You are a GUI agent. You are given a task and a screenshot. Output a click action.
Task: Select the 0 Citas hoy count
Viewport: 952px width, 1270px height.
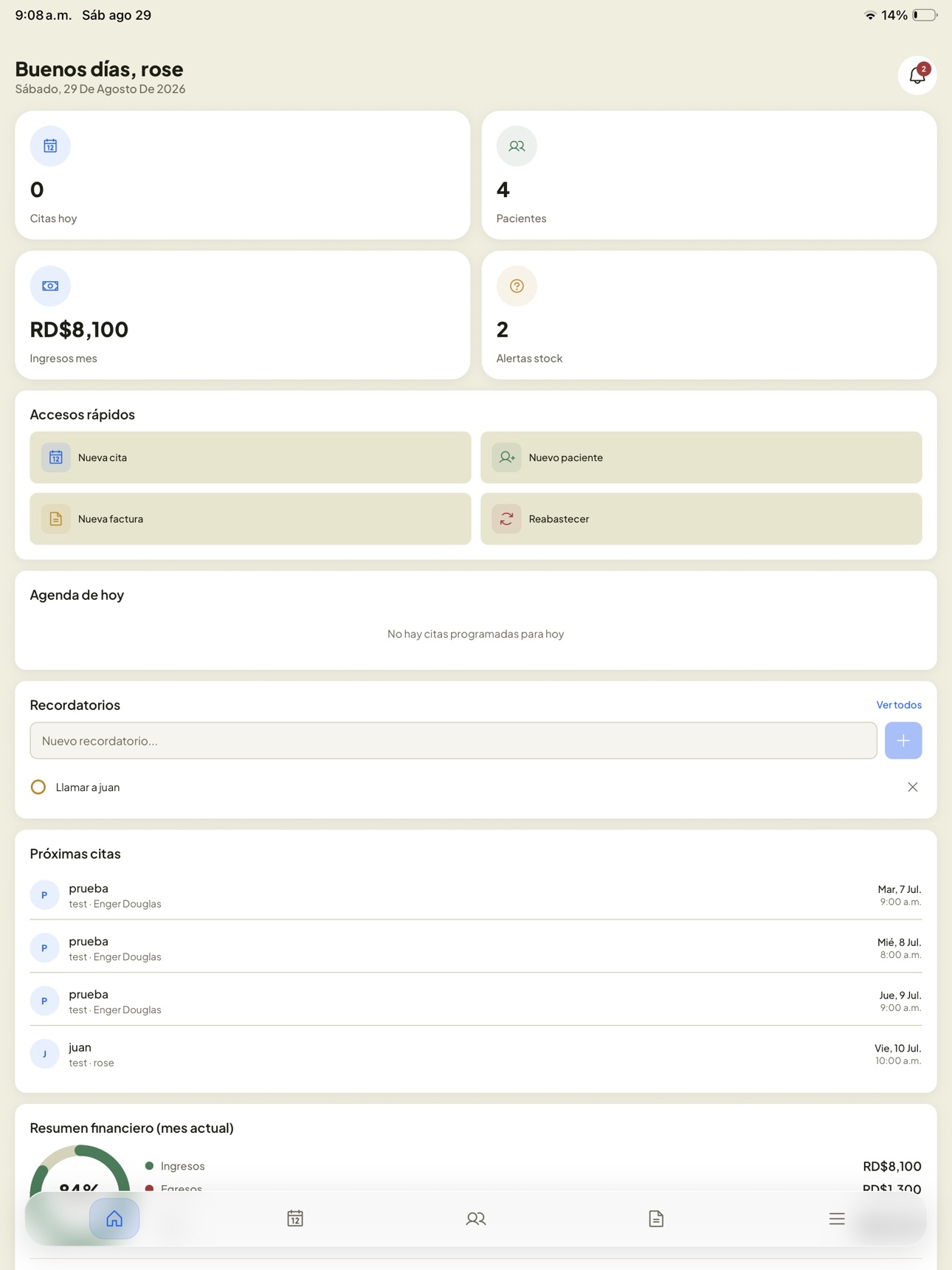[37, 190]
